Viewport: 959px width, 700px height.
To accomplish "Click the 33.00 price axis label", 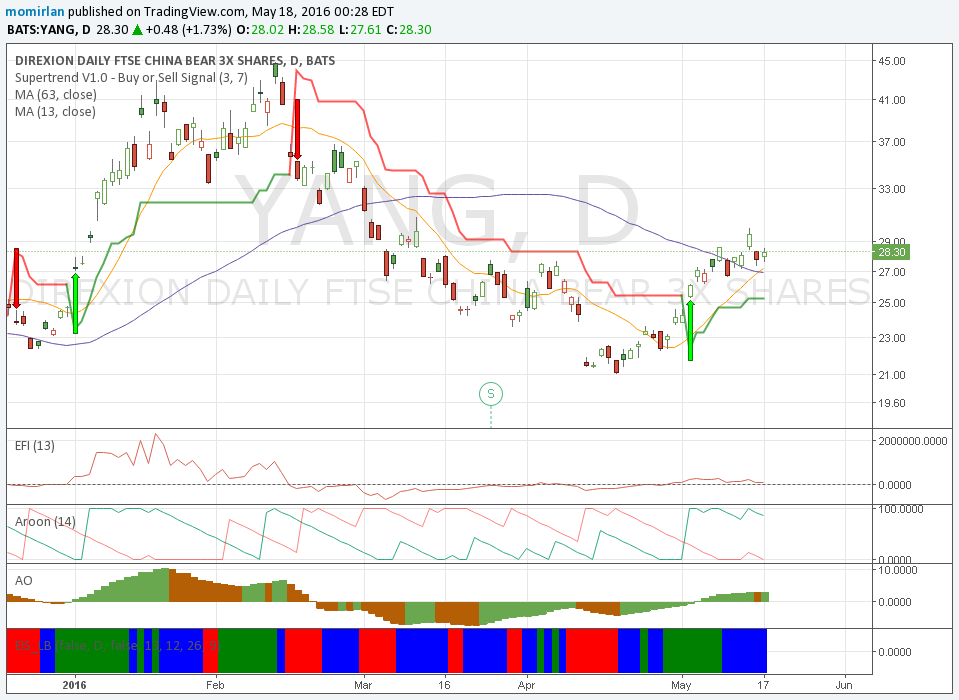I will 892,189.
